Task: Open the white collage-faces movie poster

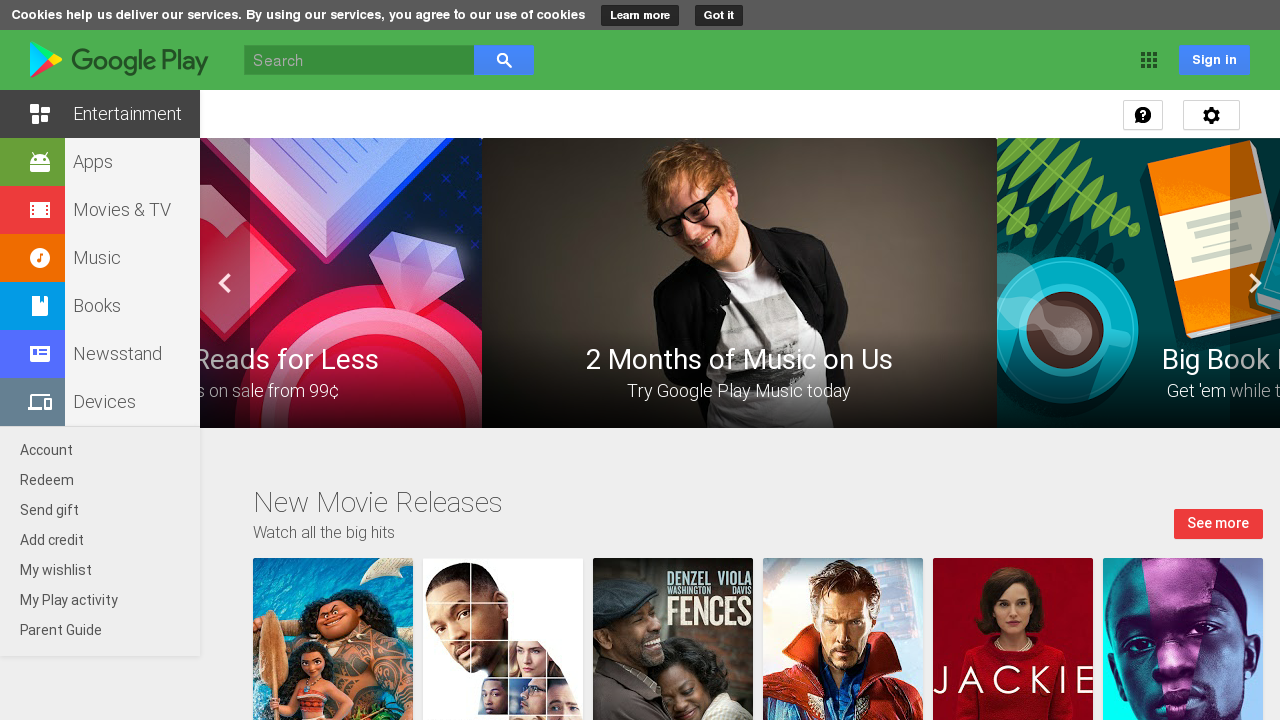Action: click(503, 639)
